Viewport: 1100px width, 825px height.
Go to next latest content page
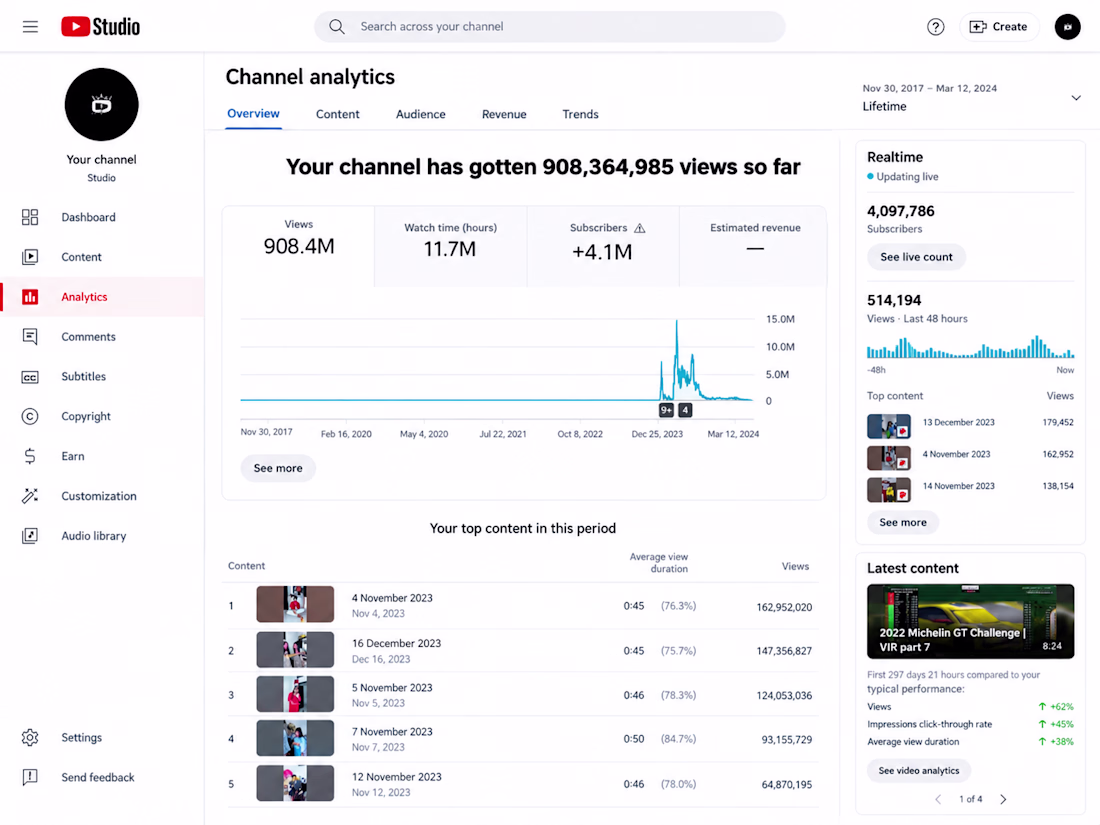1003,799
